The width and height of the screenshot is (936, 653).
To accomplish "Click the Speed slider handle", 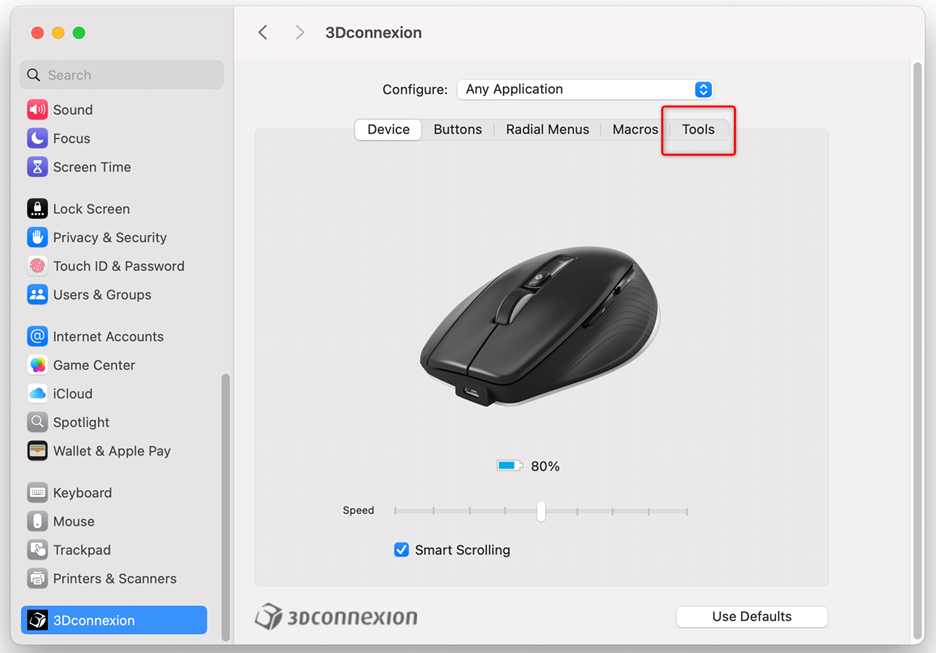I will [541, 511].
